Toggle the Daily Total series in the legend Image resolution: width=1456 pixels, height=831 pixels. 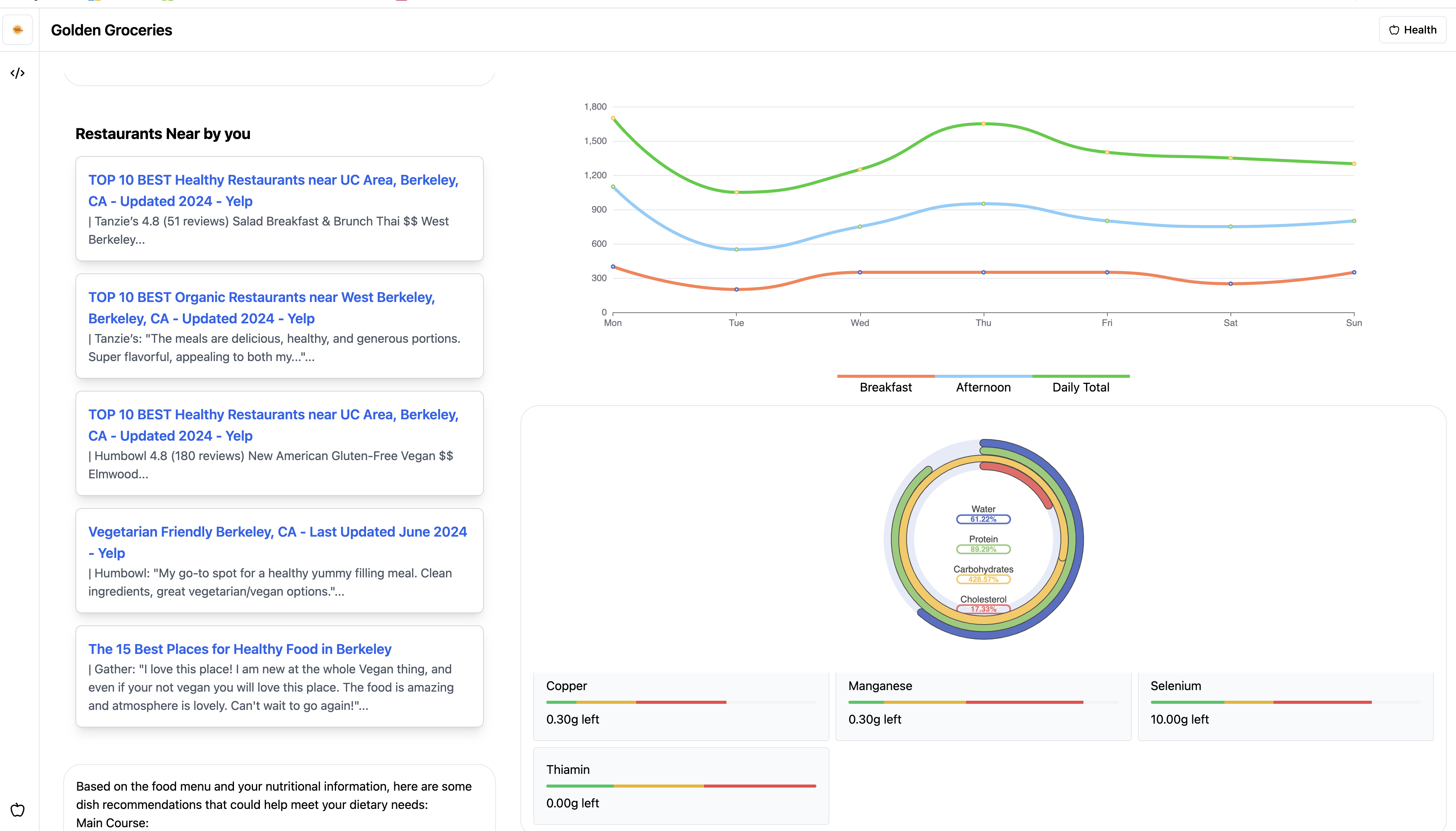click(x=1080, y=387)
